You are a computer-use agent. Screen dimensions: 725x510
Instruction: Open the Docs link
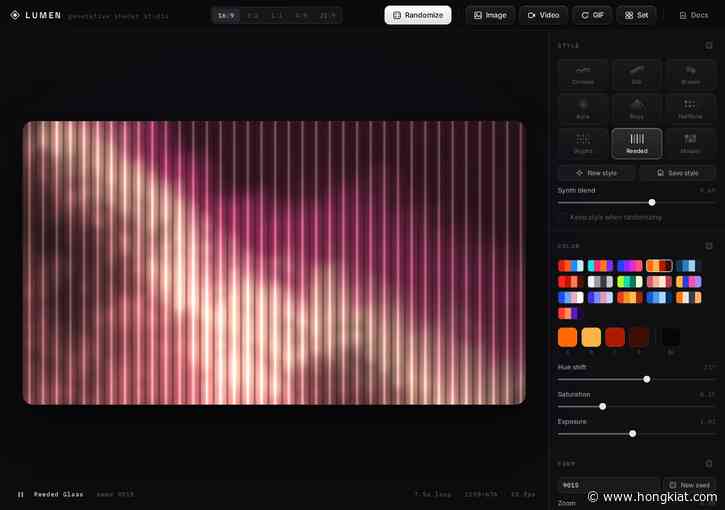tap(694, 15)
